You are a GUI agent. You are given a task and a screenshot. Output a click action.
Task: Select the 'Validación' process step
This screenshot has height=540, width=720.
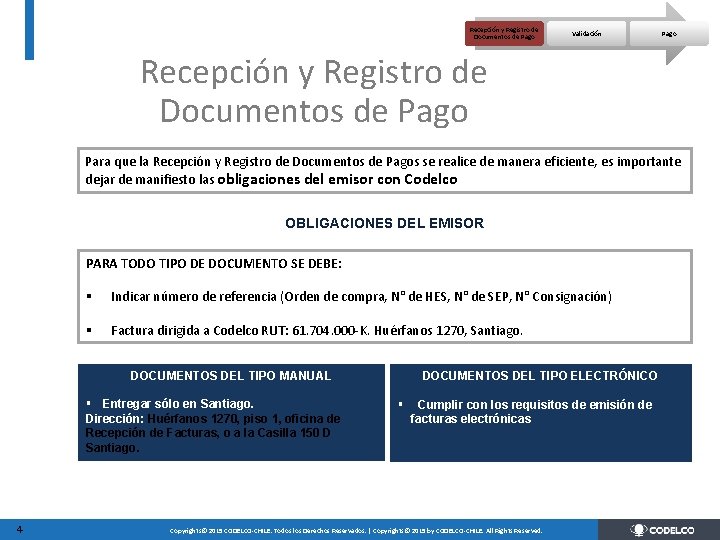click(586, 34)
